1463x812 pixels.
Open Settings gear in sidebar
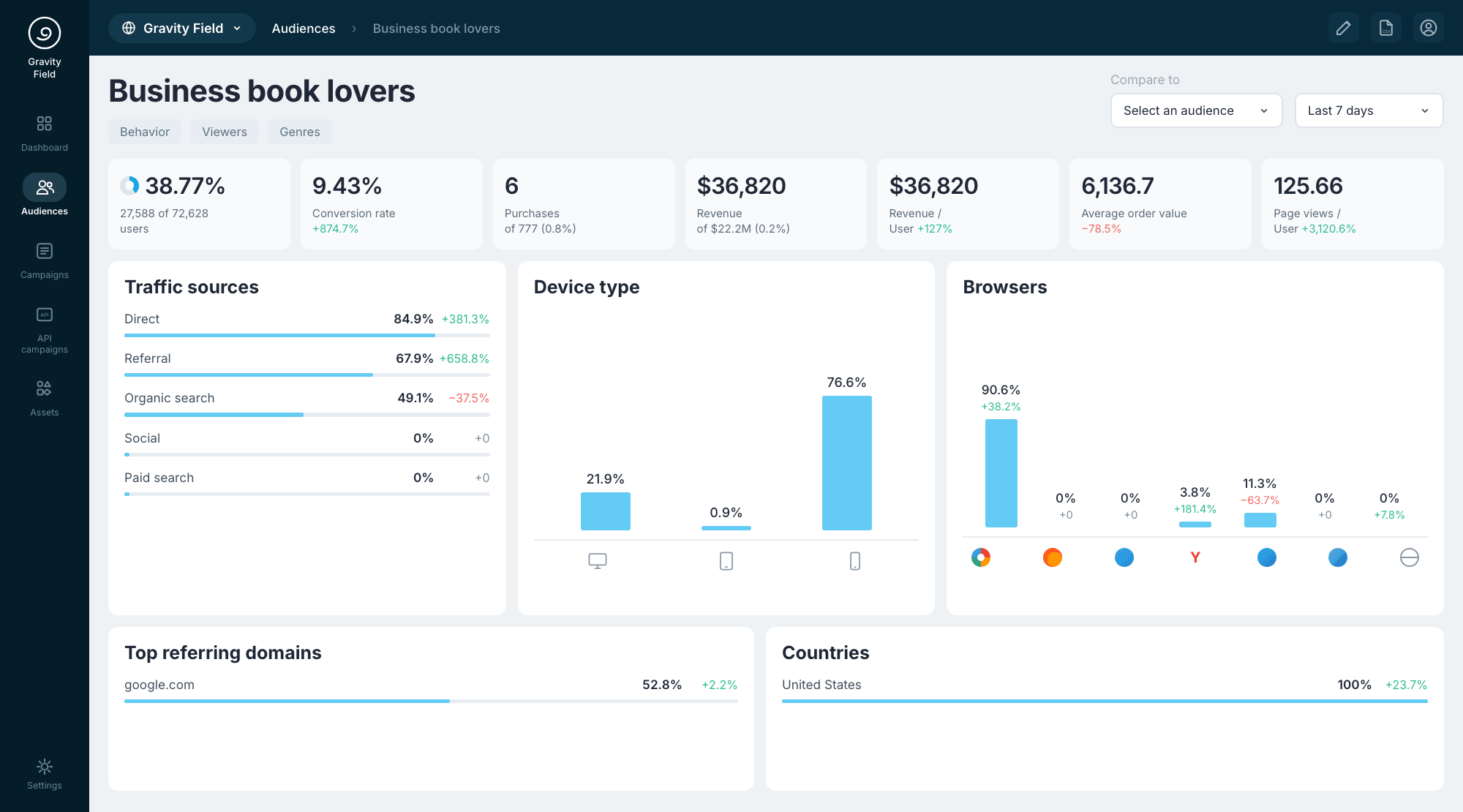pyautogui.click(x=45, y=767)
